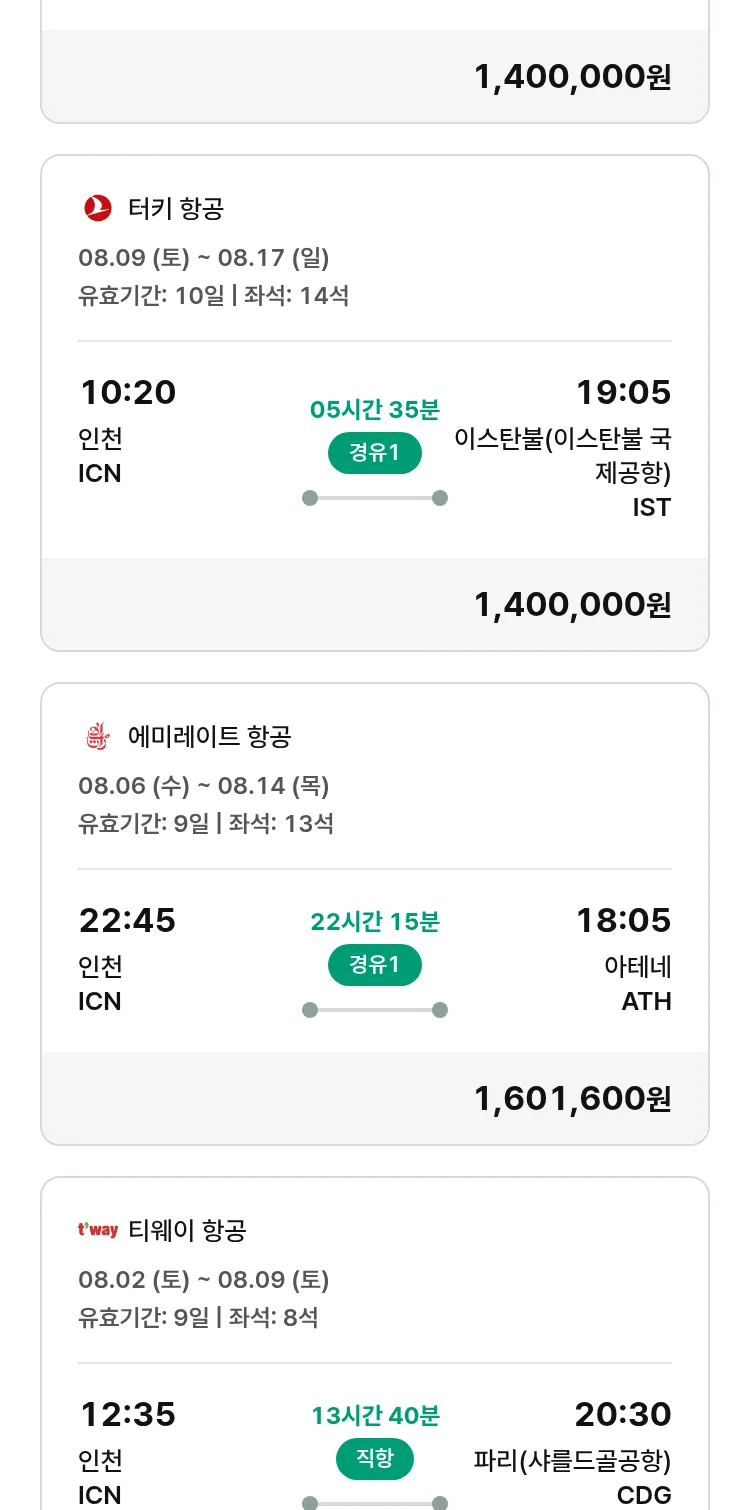750x1510 pixels.
Task: Click the 18:05 Athens arrival time
Action: [x=623, y=920]
